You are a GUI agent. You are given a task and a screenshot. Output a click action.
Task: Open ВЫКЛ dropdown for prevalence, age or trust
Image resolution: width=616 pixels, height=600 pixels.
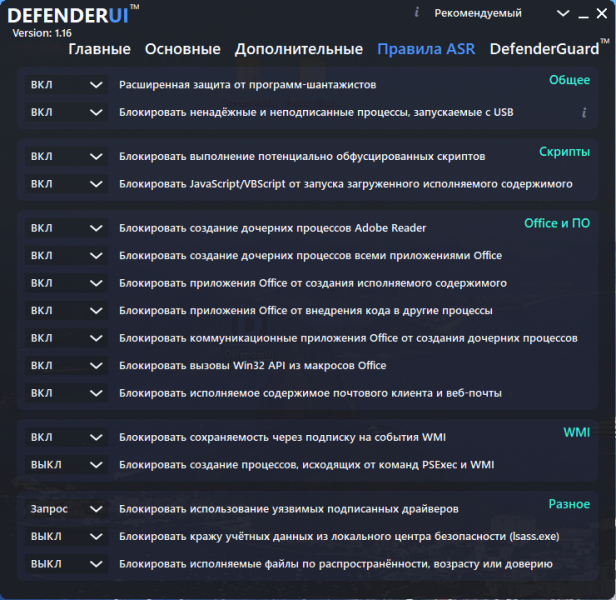66,564
